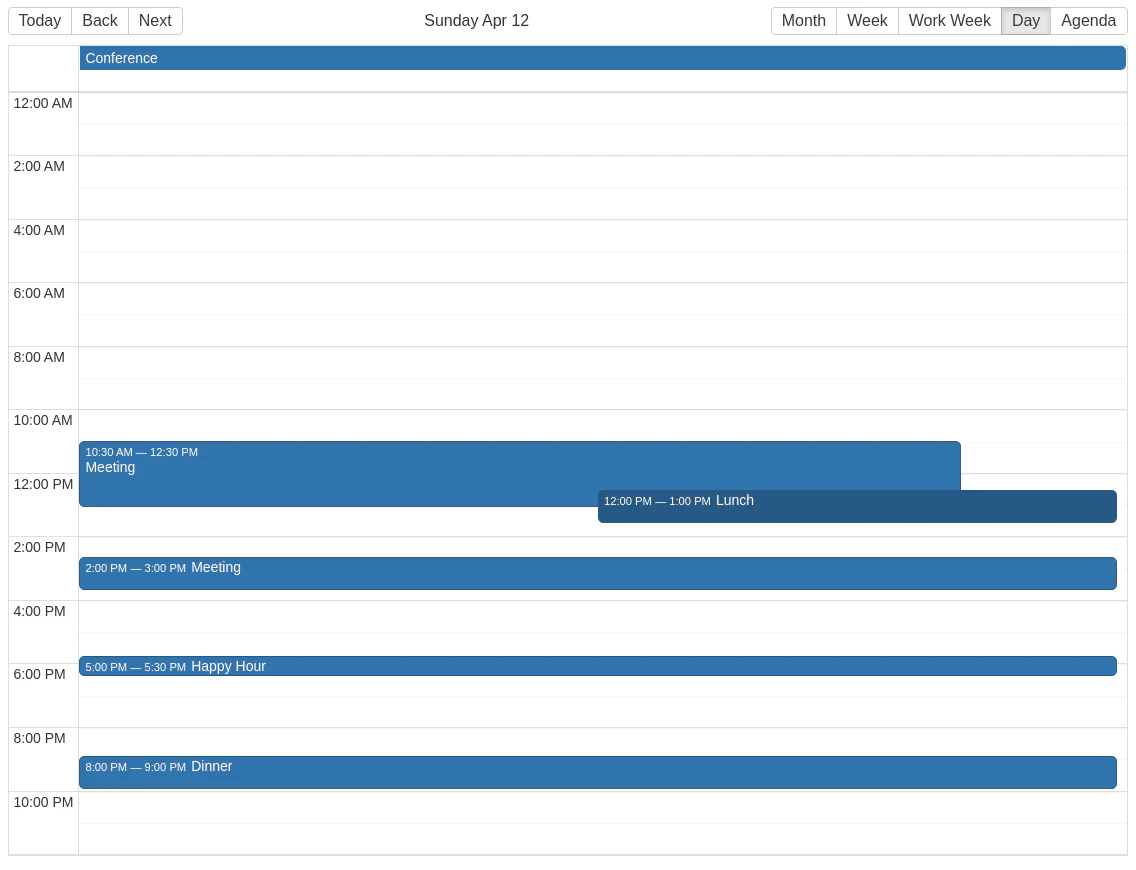The width and height of the screenshot is (1136, 870).
Task: Click the 8:00 PM time label
Action: [x=39, y=737]
